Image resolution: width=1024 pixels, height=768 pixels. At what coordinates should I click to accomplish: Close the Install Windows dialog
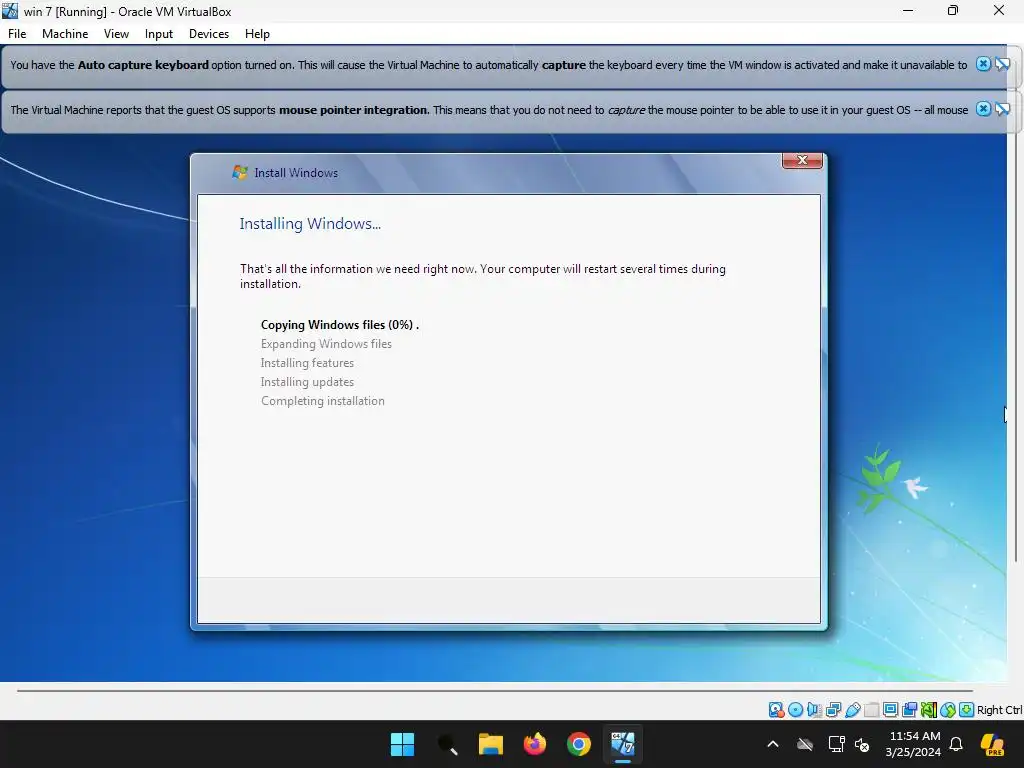click(802, 161)
